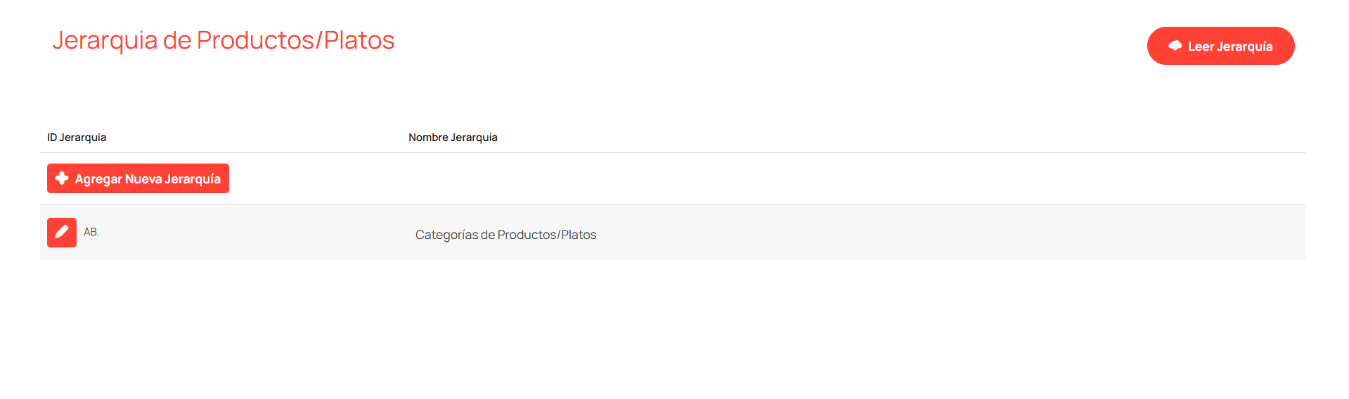Image resolution: width=1349 pixels, height=399 pixels.
Task: Click the word Jerarquía in Leer Jerarquía button
Action: click(x=1244, y=47)
